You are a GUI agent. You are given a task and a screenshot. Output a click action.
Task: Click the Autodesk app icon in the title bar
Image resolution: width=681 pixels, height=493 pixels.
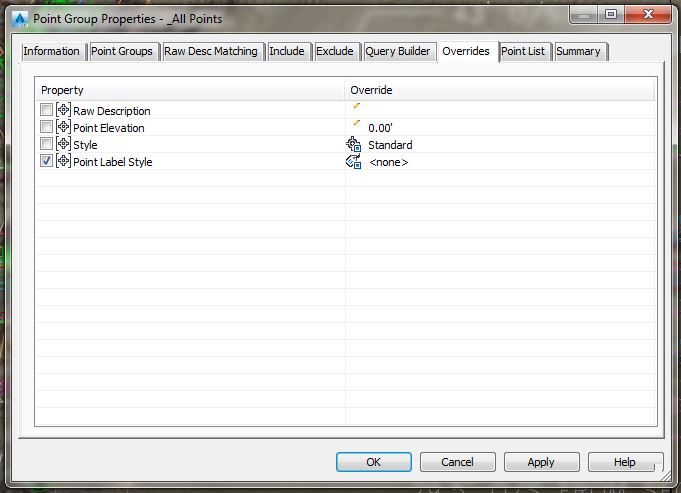[20, 19]
